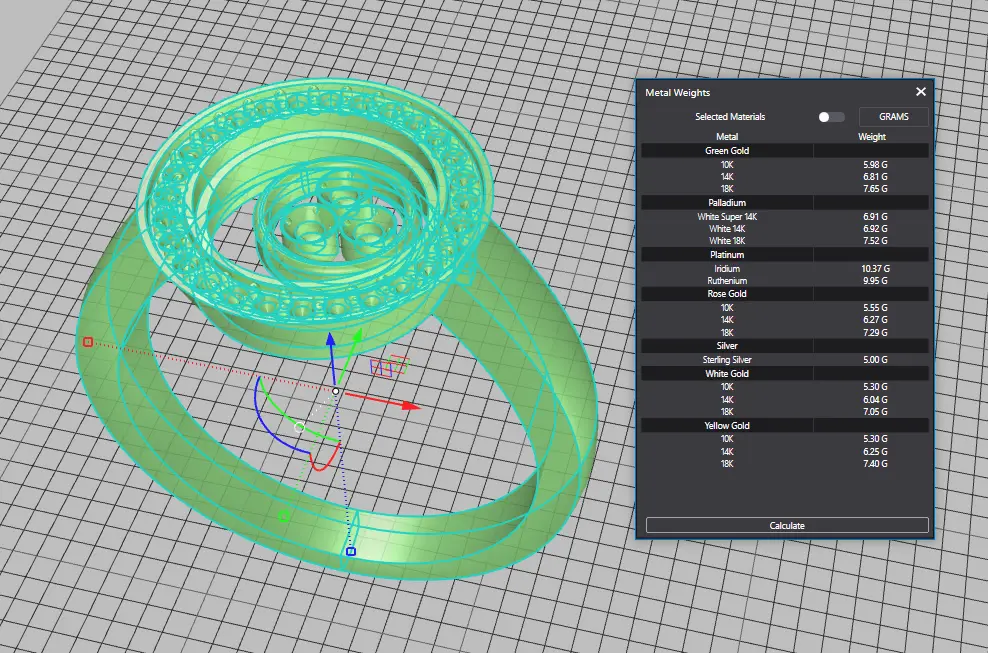Click the Metal column header
The image size is (988, 653).
tap(727, 136)
